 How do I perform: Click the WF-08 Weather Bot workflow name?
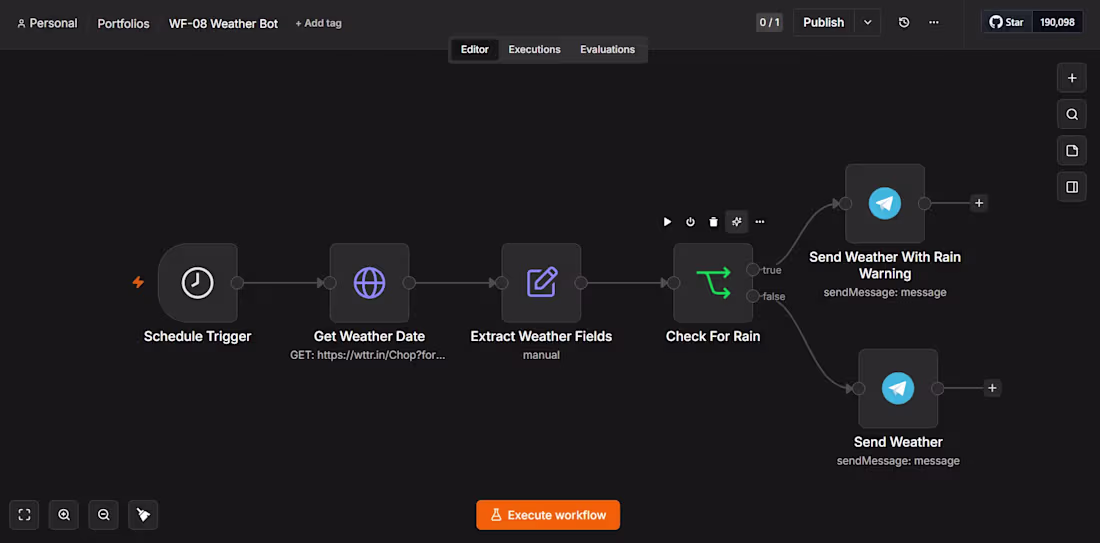223,23
